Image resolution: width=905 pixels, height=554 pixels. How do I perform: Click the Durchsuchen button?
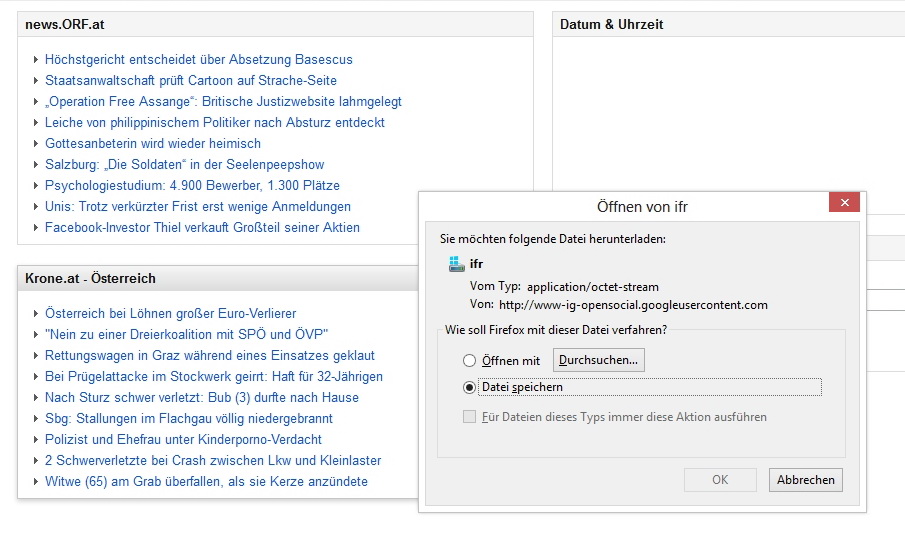[599, 360]
